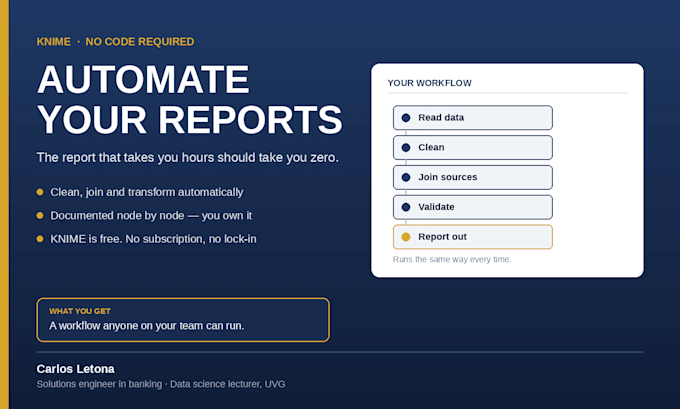This screenshot has width=680, height=409.
Task: Click the 'Solutions engineer in banking' subtitle
Action: pyautogui.click(x=99, y=384)
